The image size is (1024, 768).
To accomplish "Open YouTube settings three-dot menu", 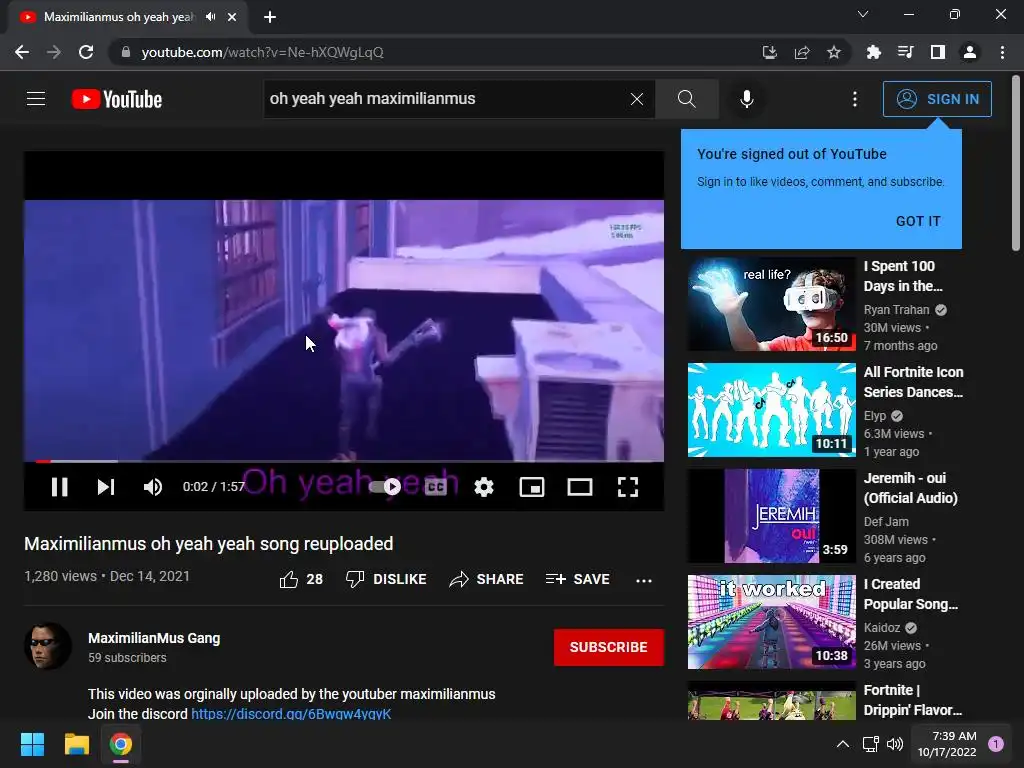I will click(854, 99).
